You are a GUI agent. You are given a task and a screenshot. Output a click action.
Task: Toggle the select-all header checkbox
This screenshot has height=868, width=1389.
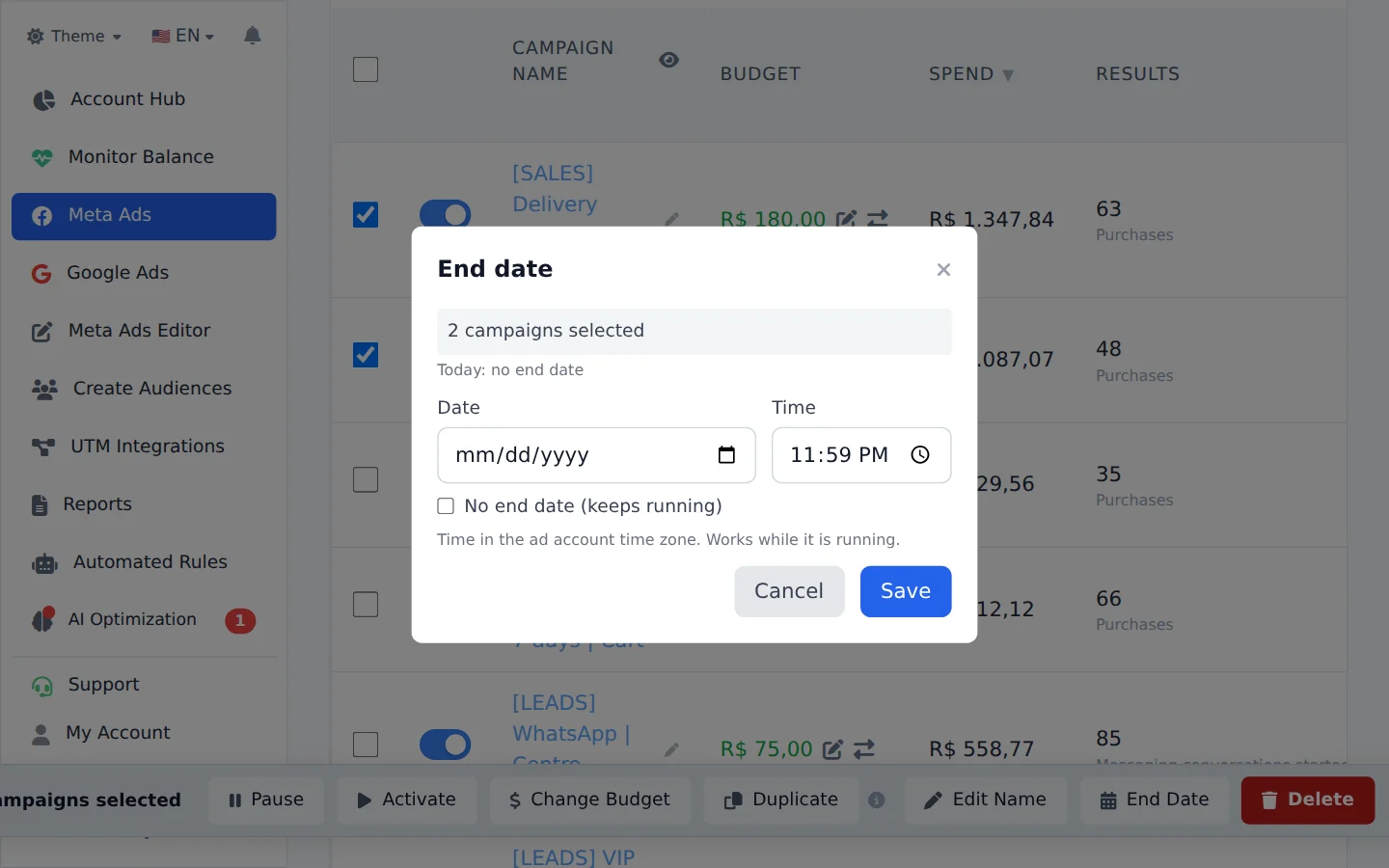(x=366, y=69)
